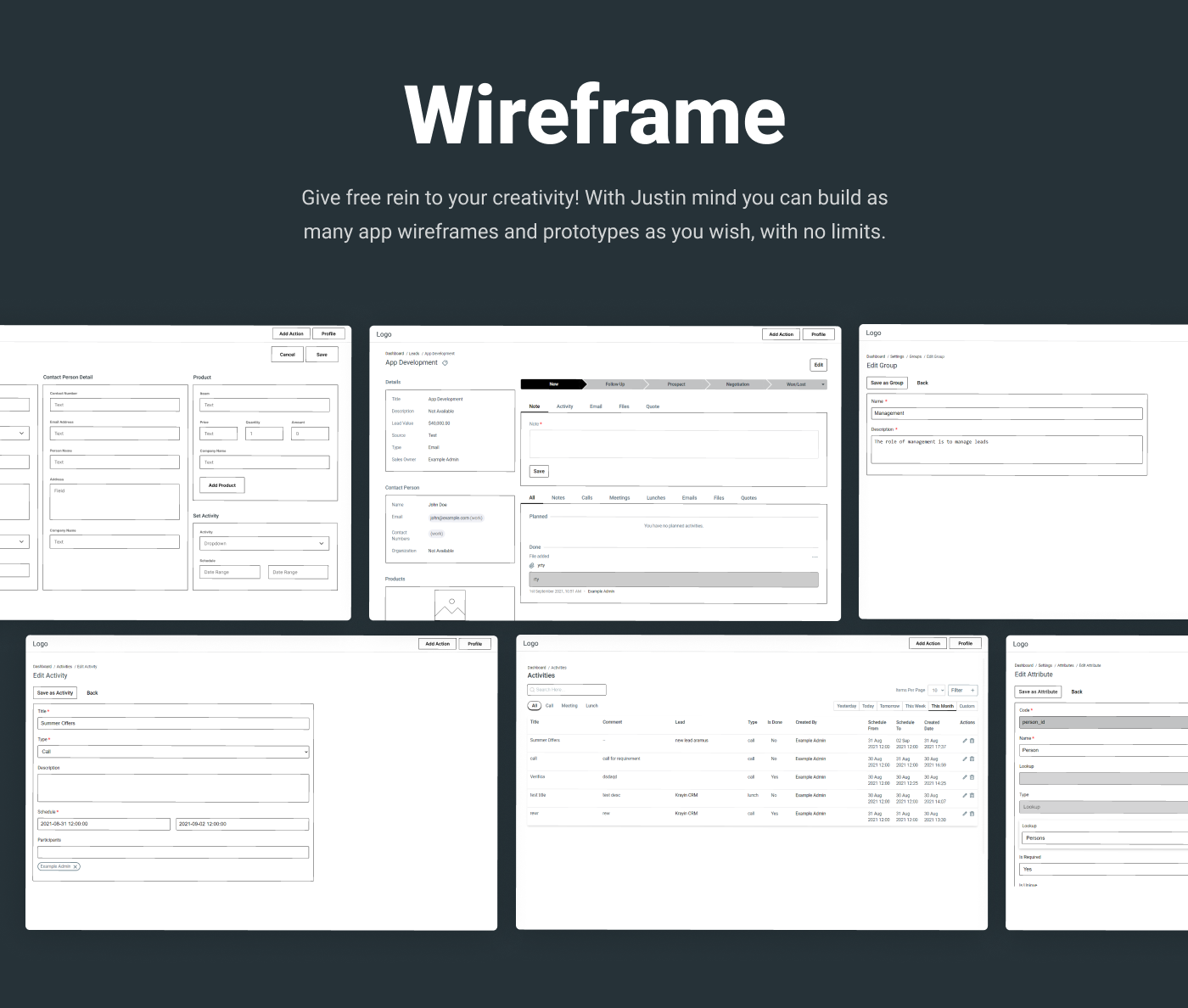Click the Save as Group button
Image resolution: width=1188 pixels, height=1008 pixels.
click(x=887, y=383)
